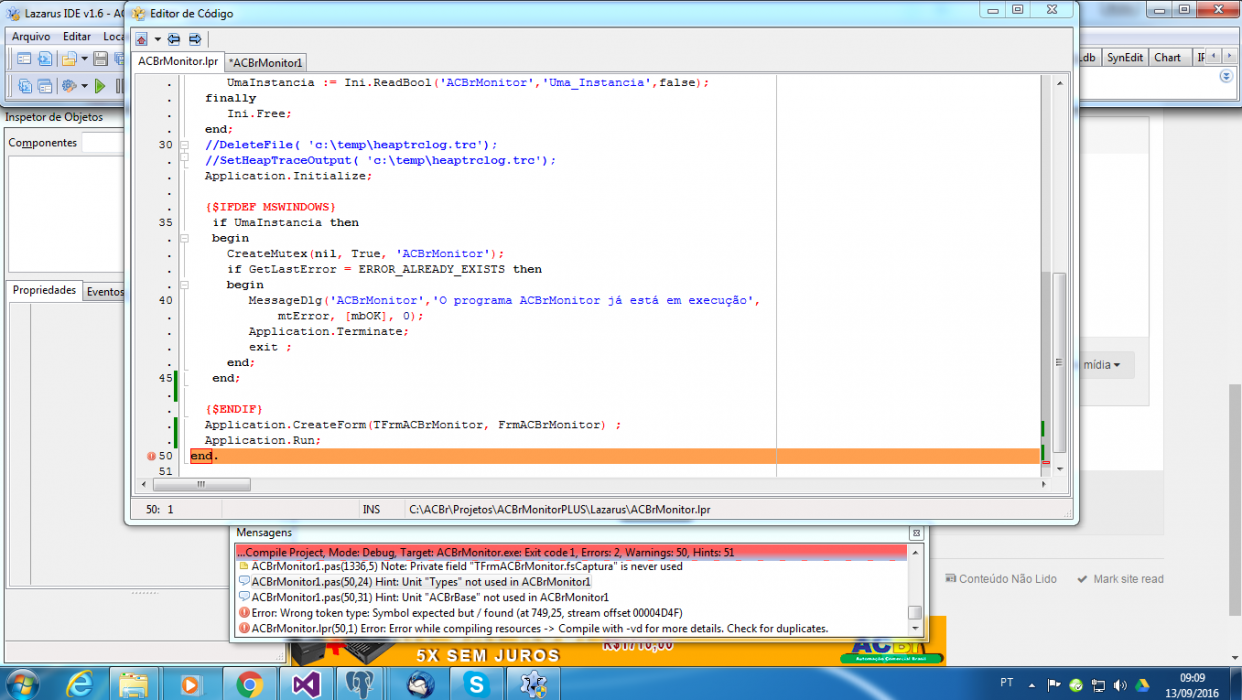Click the red home jump-history icon in editor
Screen dimensions: 1242x700
point(141,39)
